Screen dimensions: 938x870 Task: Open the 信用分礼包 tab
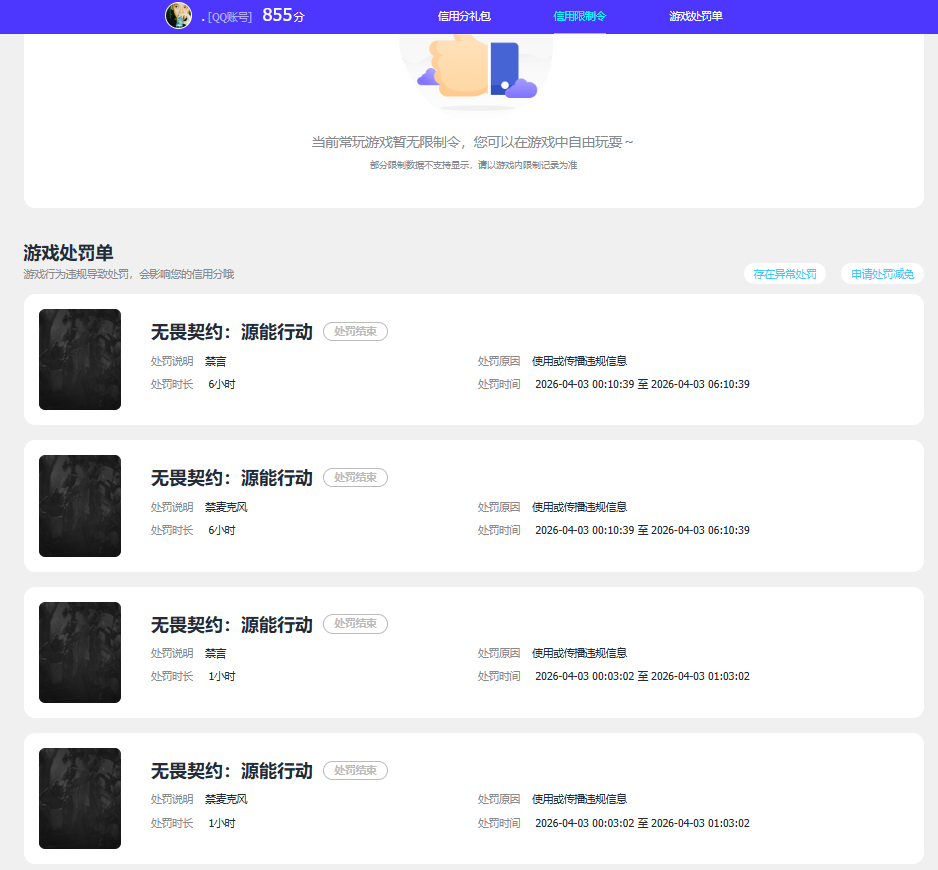coord(464,16)
